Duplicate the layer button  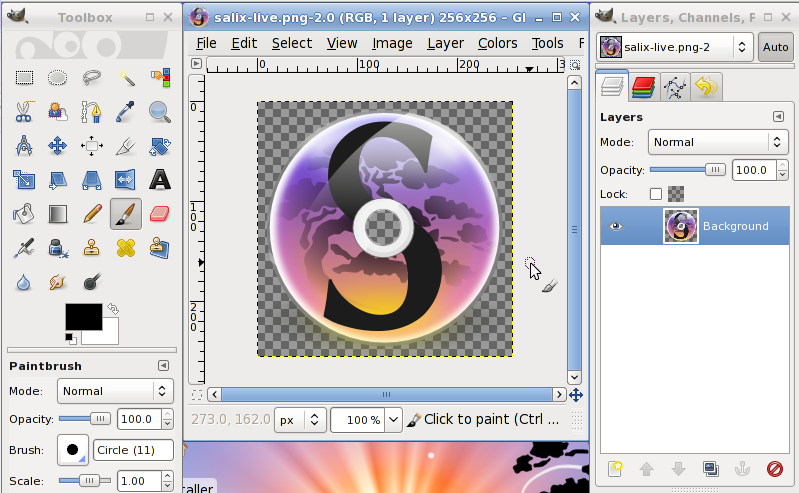pos(711,469)
